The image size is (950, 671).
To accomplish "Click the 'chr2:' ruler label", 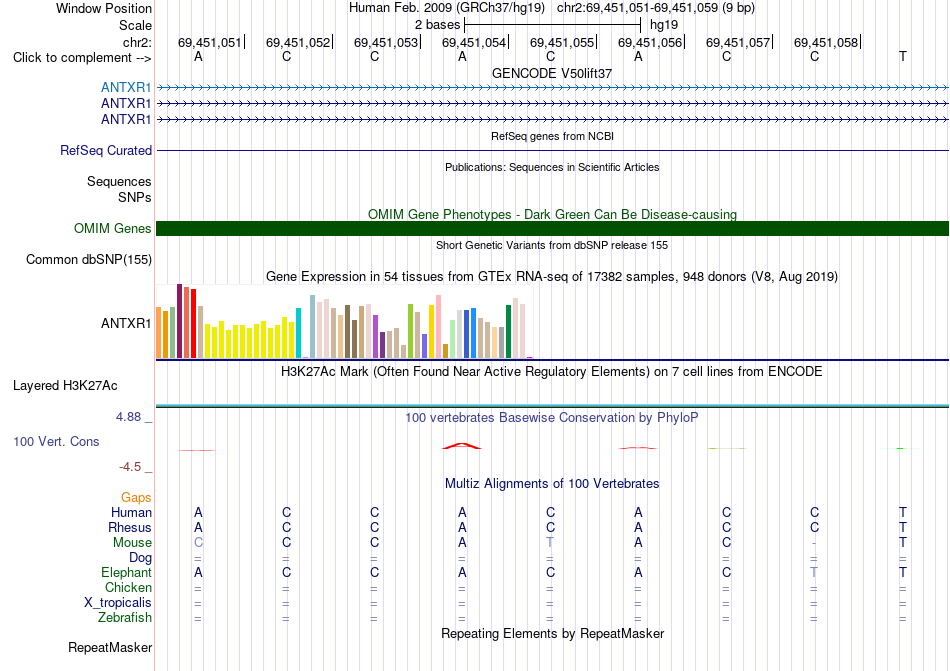I will point(137,42).
